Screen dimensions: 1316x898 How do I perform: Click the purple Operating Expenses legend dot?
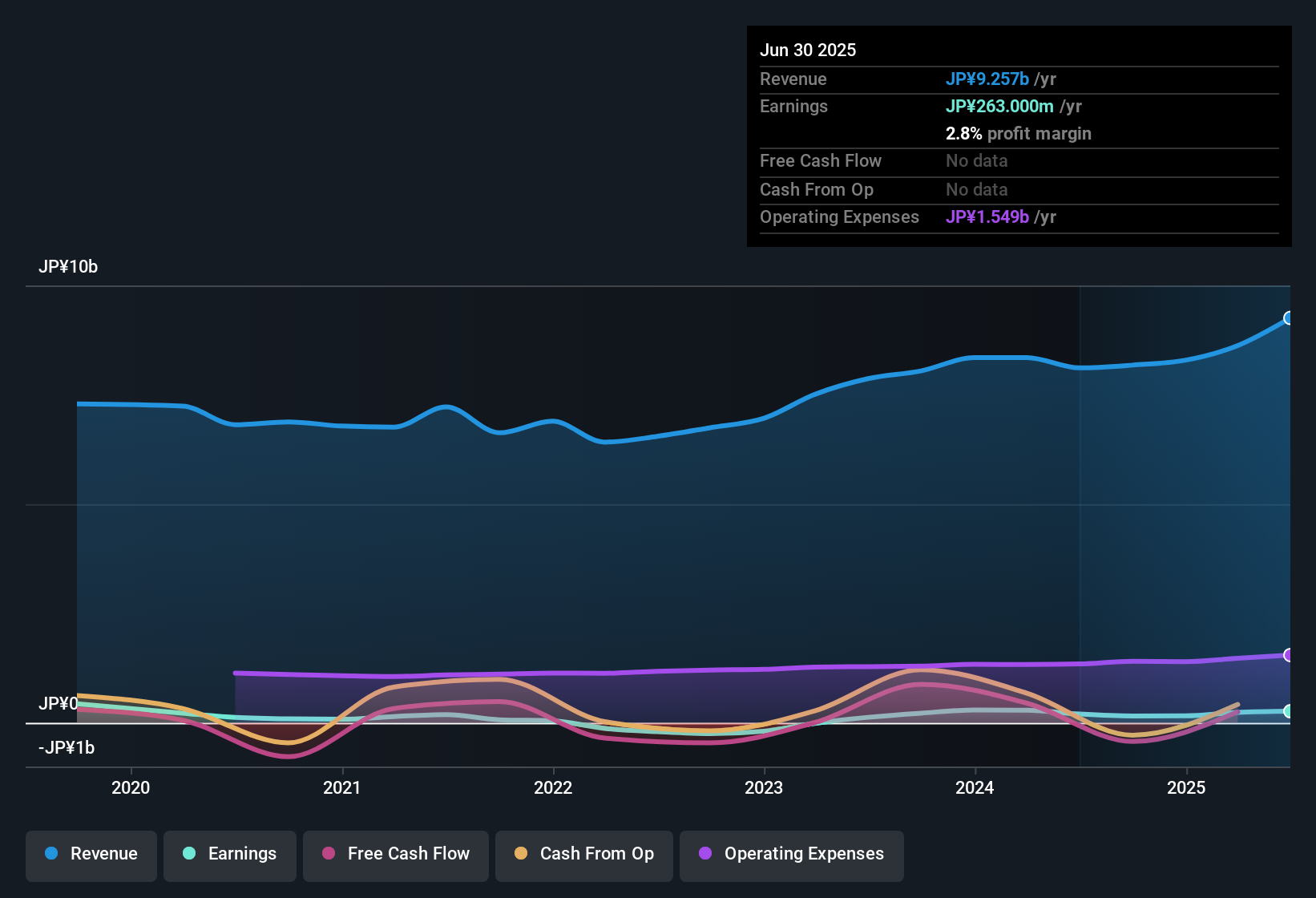point(705,854)
